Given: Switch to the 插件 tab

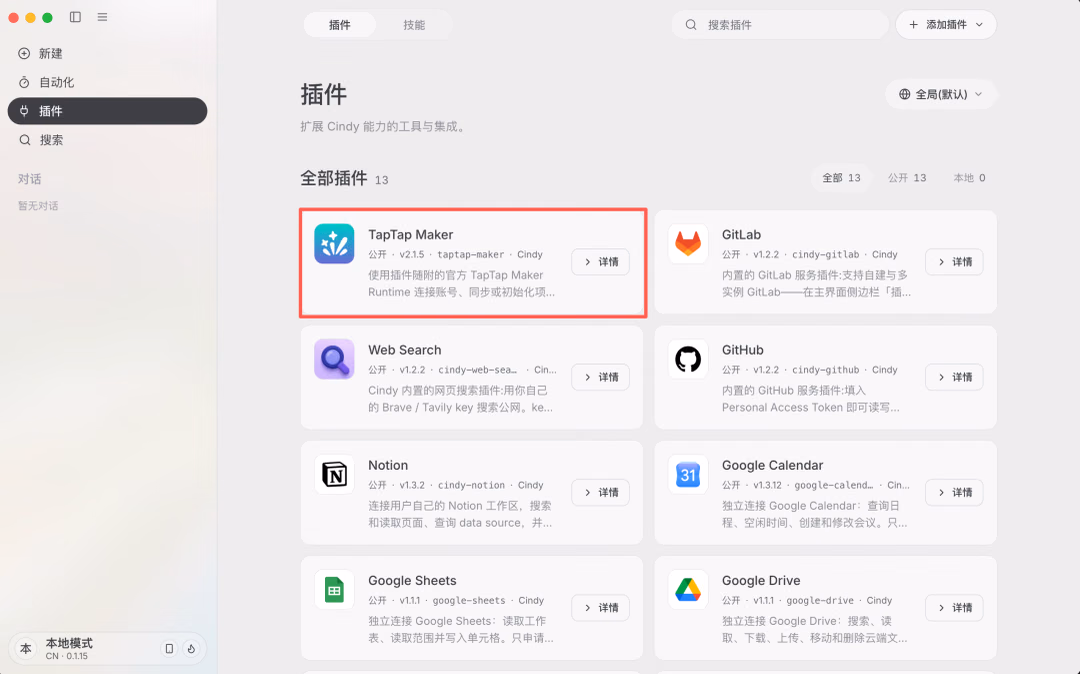Looking at the screenshot, I should pyautogui.click(x=340, y=25).
